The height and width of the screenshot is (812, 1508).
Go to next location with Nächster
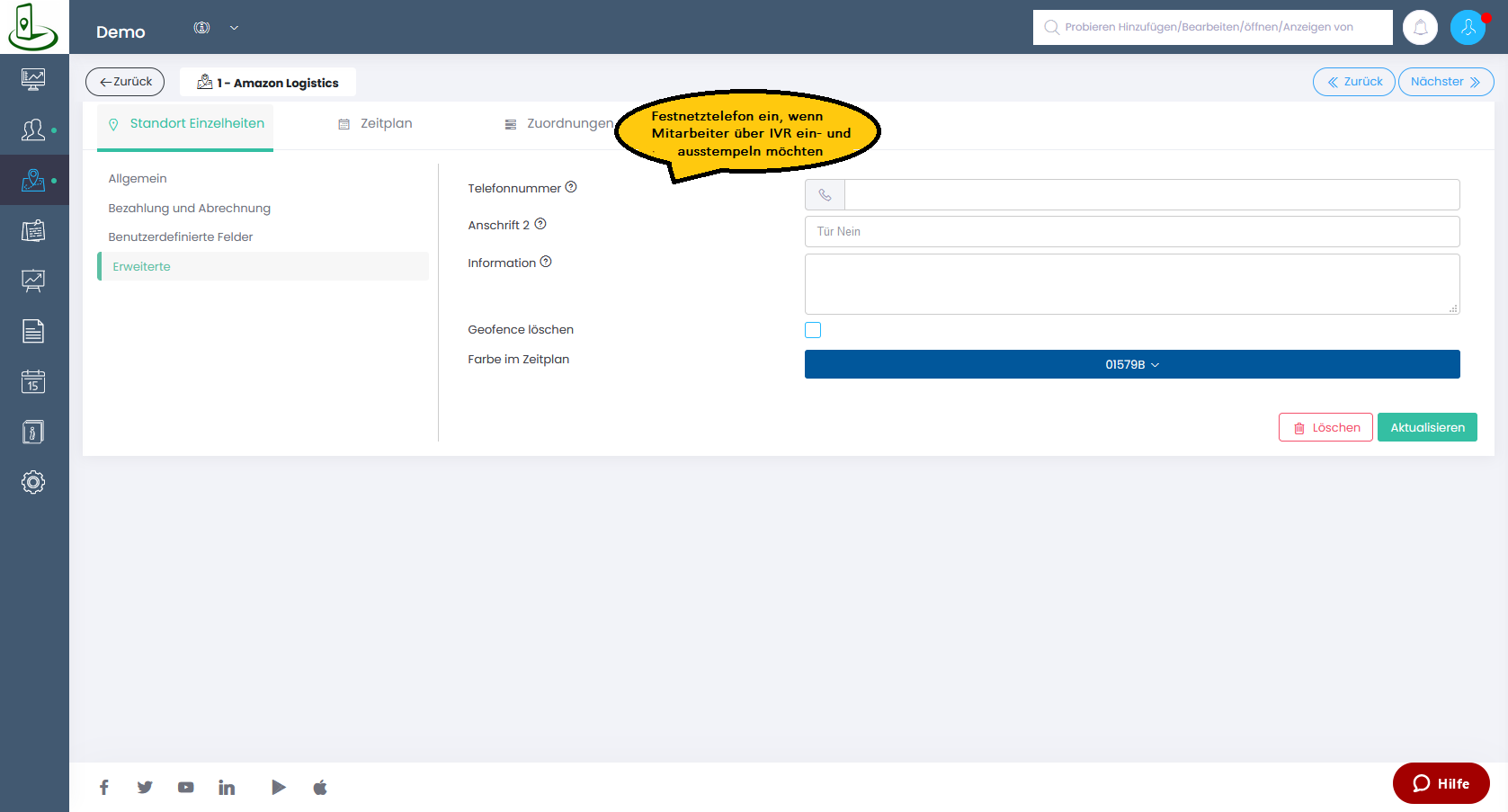1445,82
